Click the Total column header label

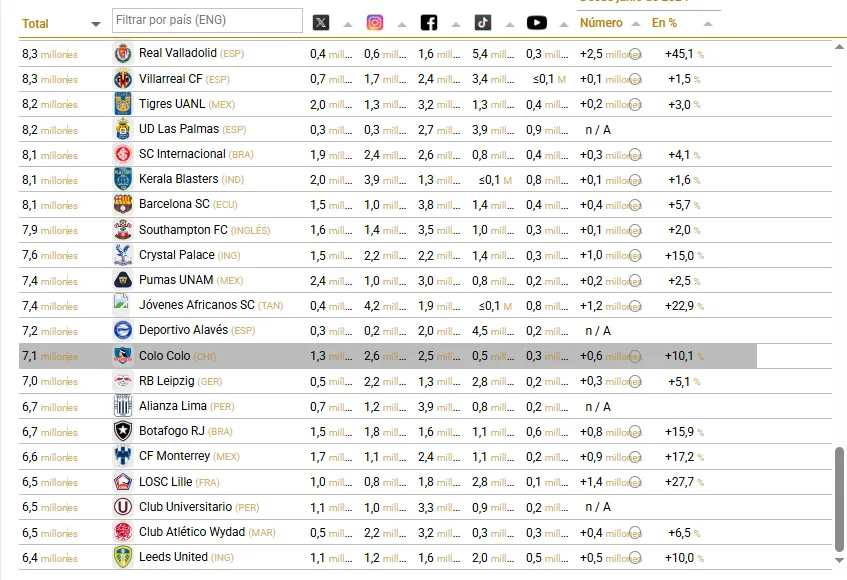coord(35,24)
